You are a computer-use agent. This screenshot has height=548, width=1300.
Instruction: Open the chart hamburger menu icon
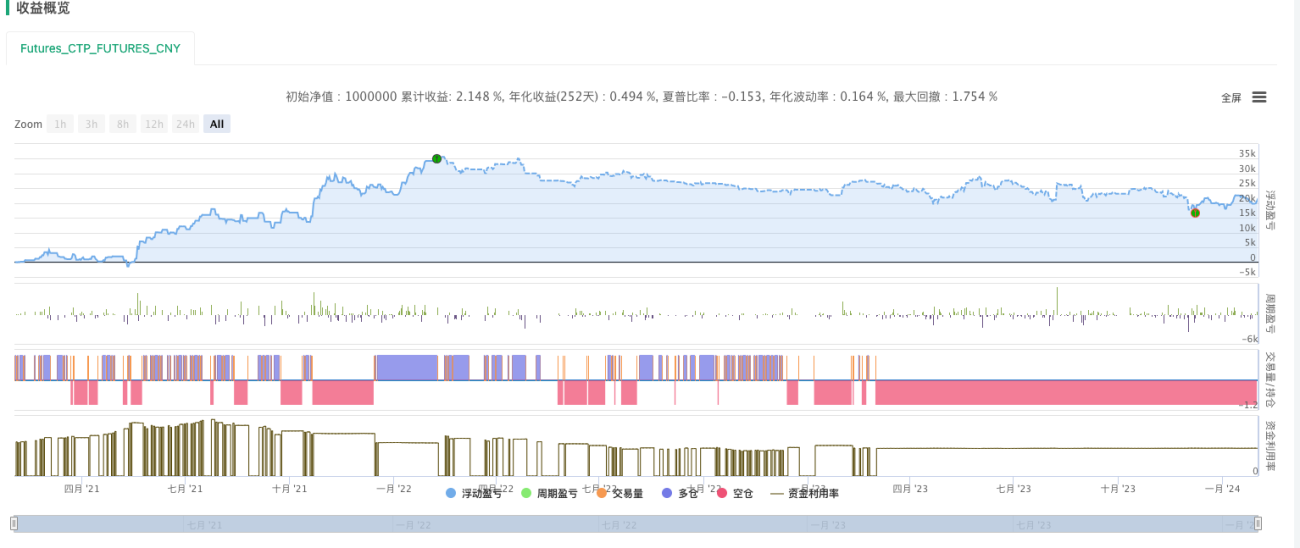(x=1259, y=97)
